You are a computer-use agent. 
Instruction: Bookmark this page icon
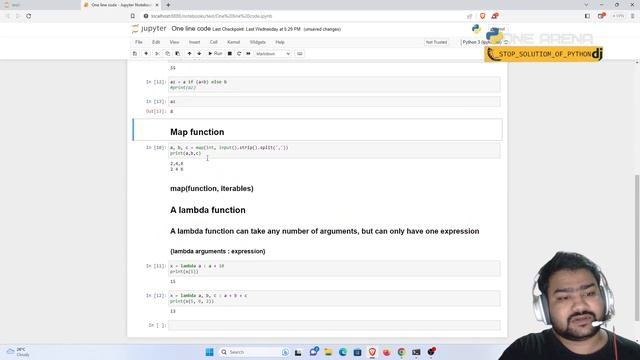point(133,16)
